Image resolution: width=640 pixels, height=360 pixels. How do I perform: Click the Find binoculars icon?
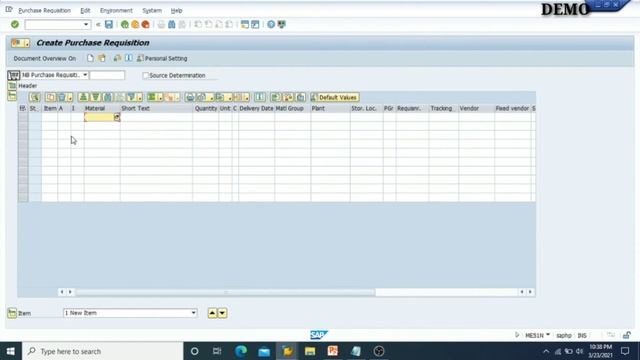(172, 24)
